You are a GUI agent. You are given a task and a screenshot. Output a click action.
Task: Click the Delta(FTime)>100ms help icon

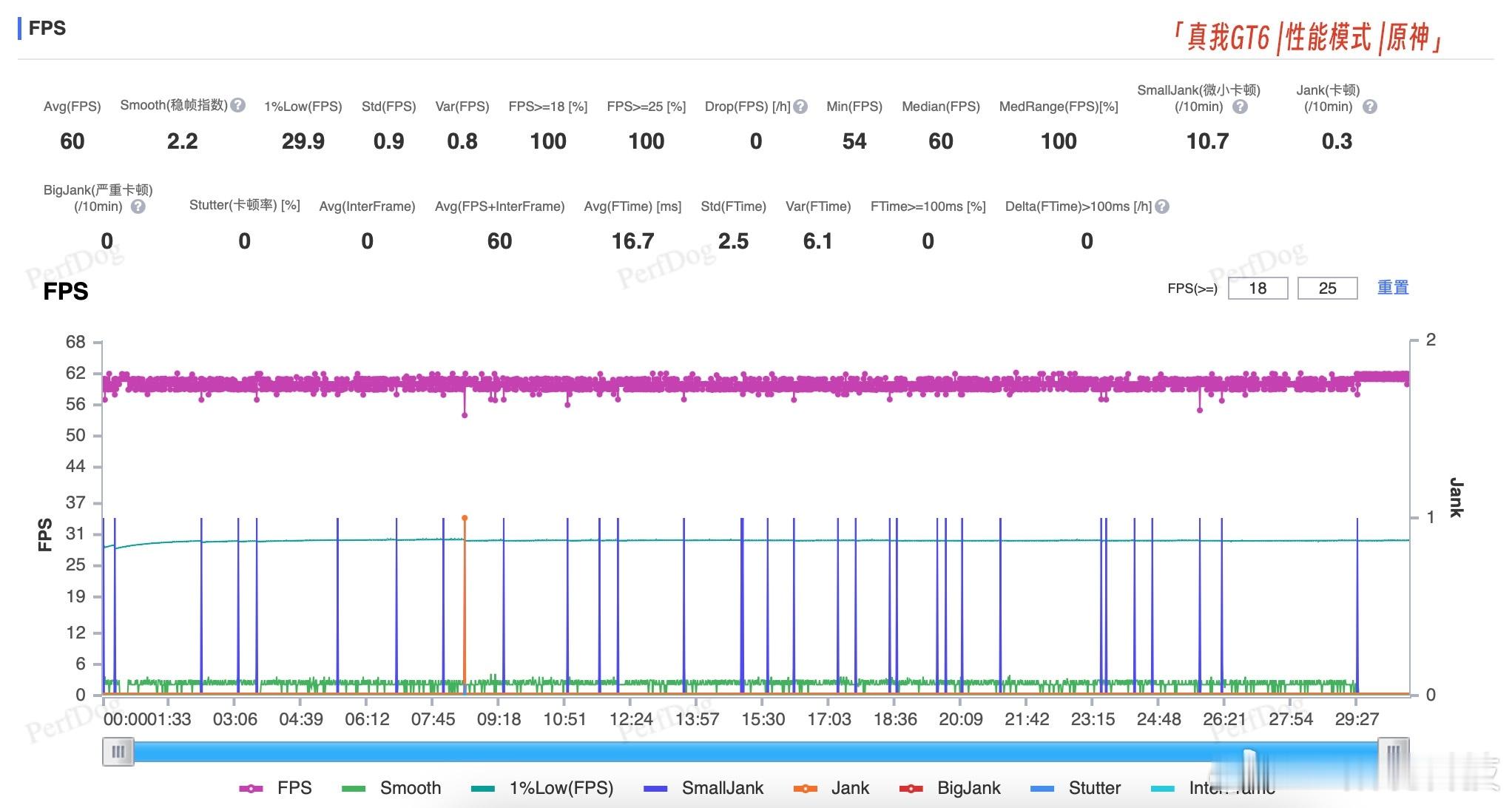coord(1162,206)
